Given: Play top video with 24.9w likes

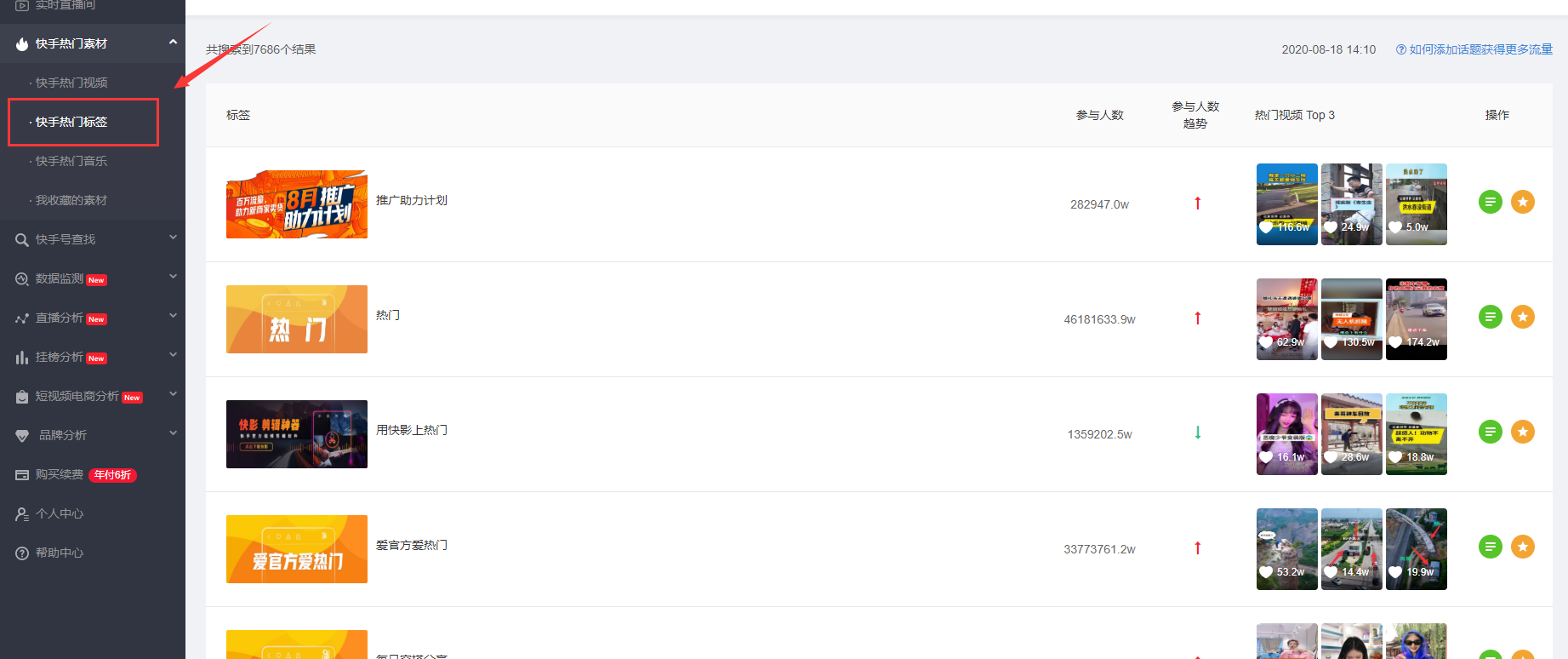Looking at the screenshot, I should pyautogui.click(x=1352, y=204).
